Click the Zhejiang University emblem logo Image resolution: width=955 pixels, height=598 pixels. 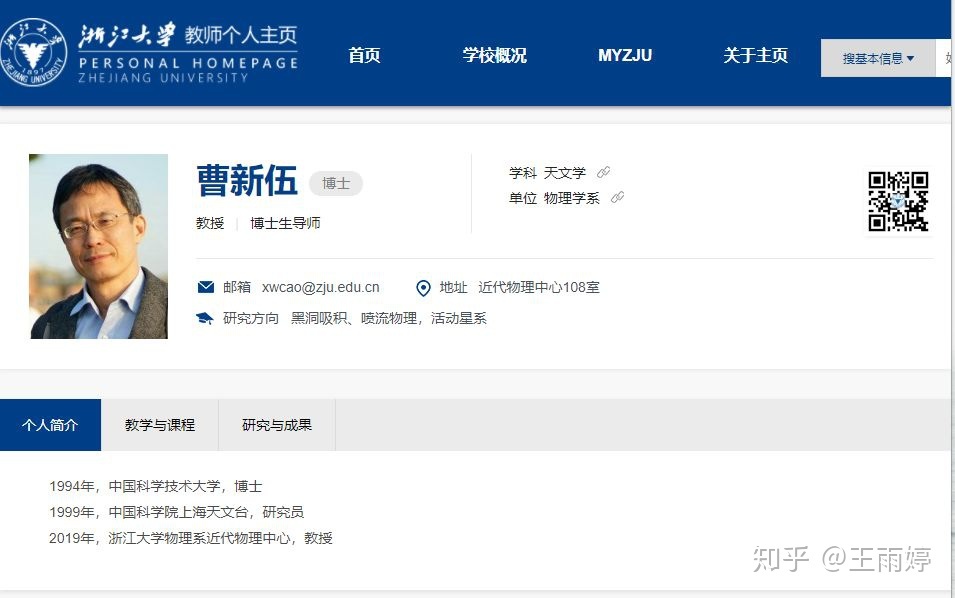pyautogui.click(x=36, y=52)
